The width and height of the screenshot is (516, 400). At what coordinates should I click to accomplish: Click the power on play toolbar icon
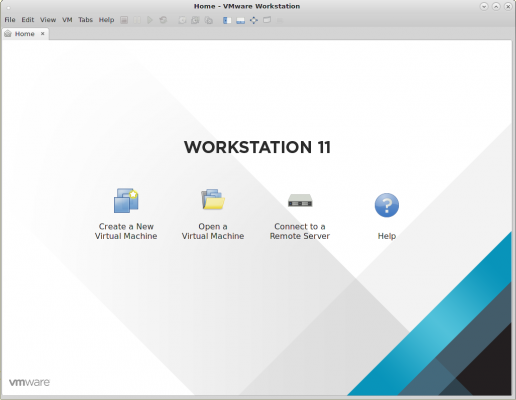pos(150,20)
